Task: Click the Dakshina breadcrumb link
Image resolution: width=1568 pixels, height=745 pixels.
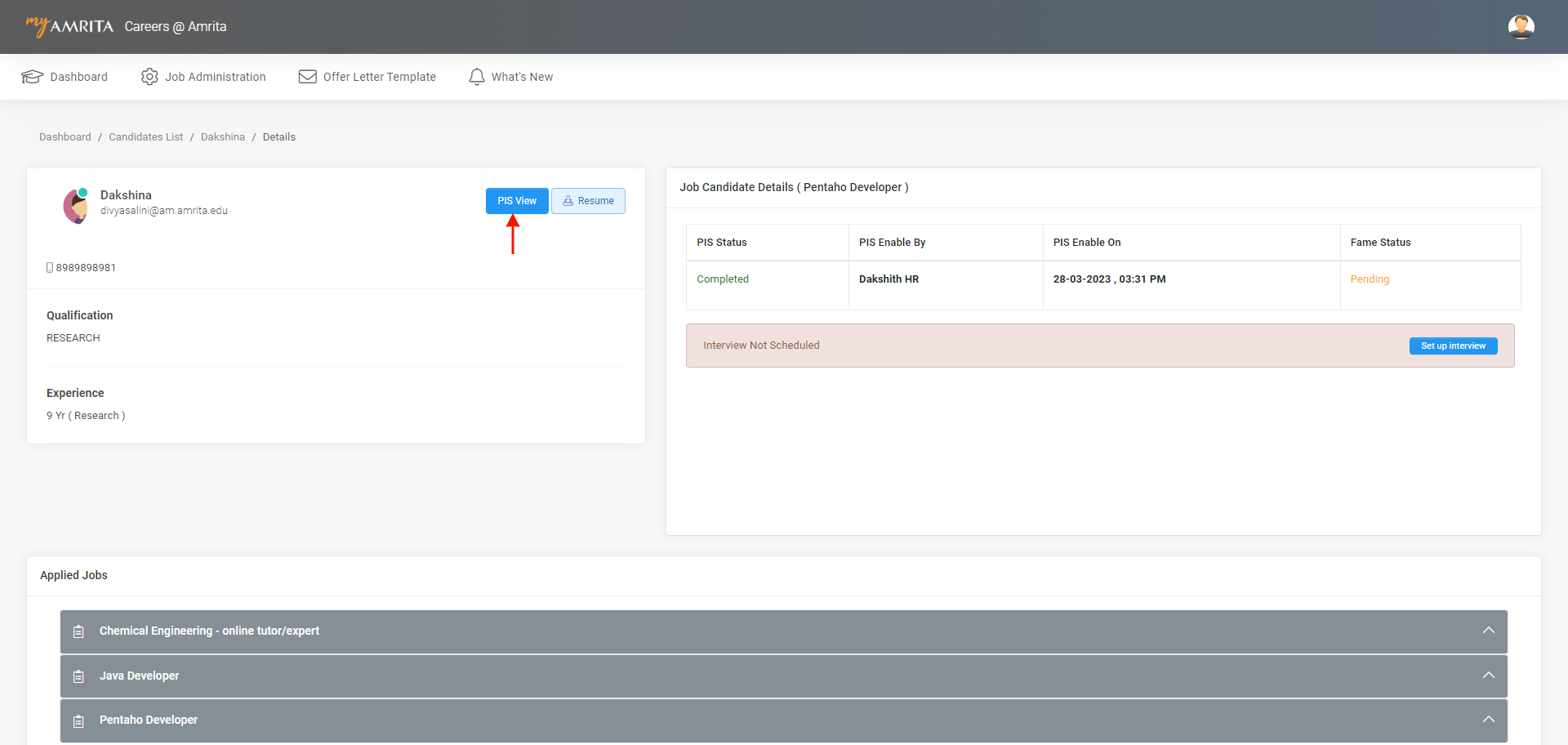Action: coord(223,137)
